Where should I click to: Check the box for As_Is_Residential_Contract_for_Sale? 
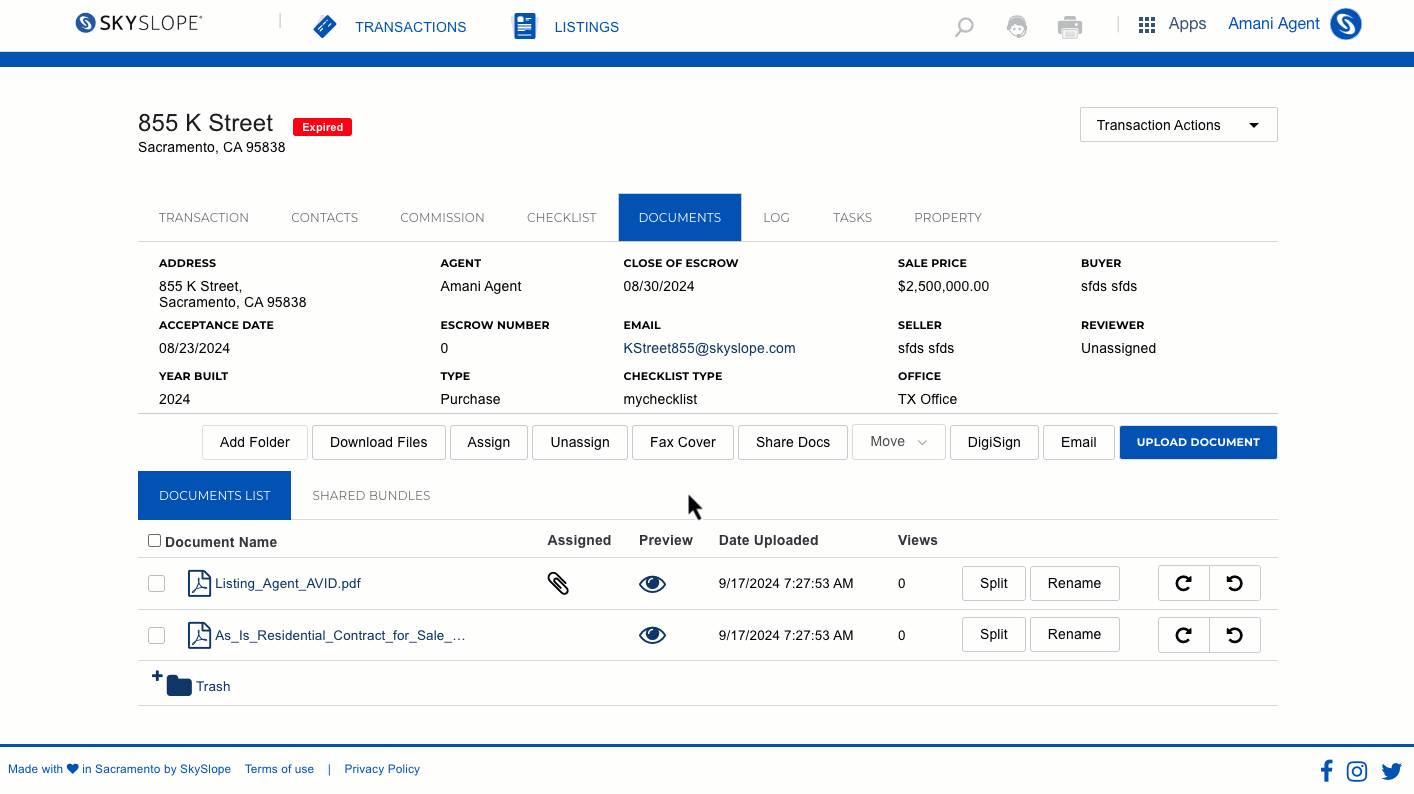[157, 635]
